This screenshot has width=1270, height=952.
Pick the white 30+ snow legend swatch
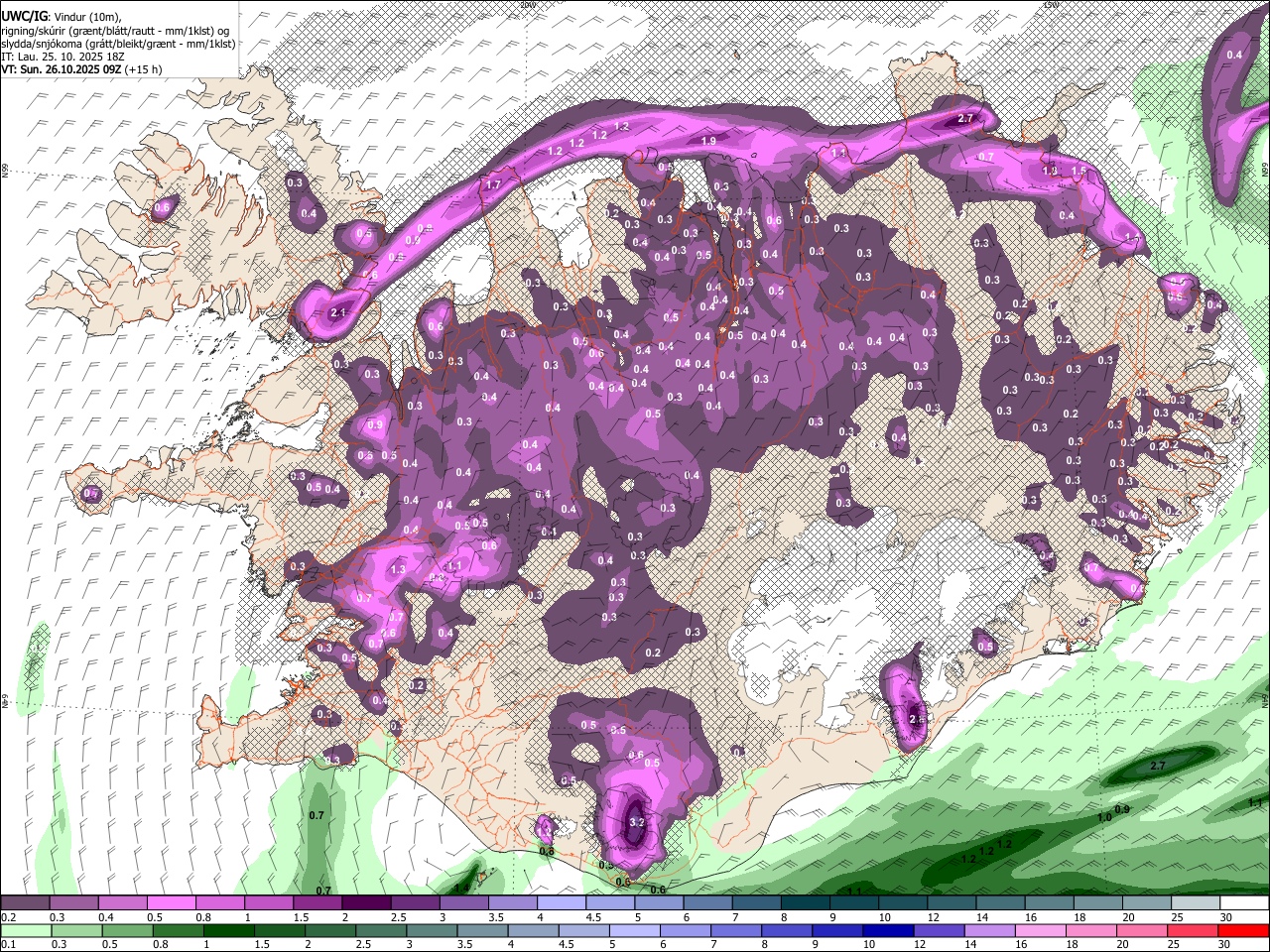[x=1244, y=903]
